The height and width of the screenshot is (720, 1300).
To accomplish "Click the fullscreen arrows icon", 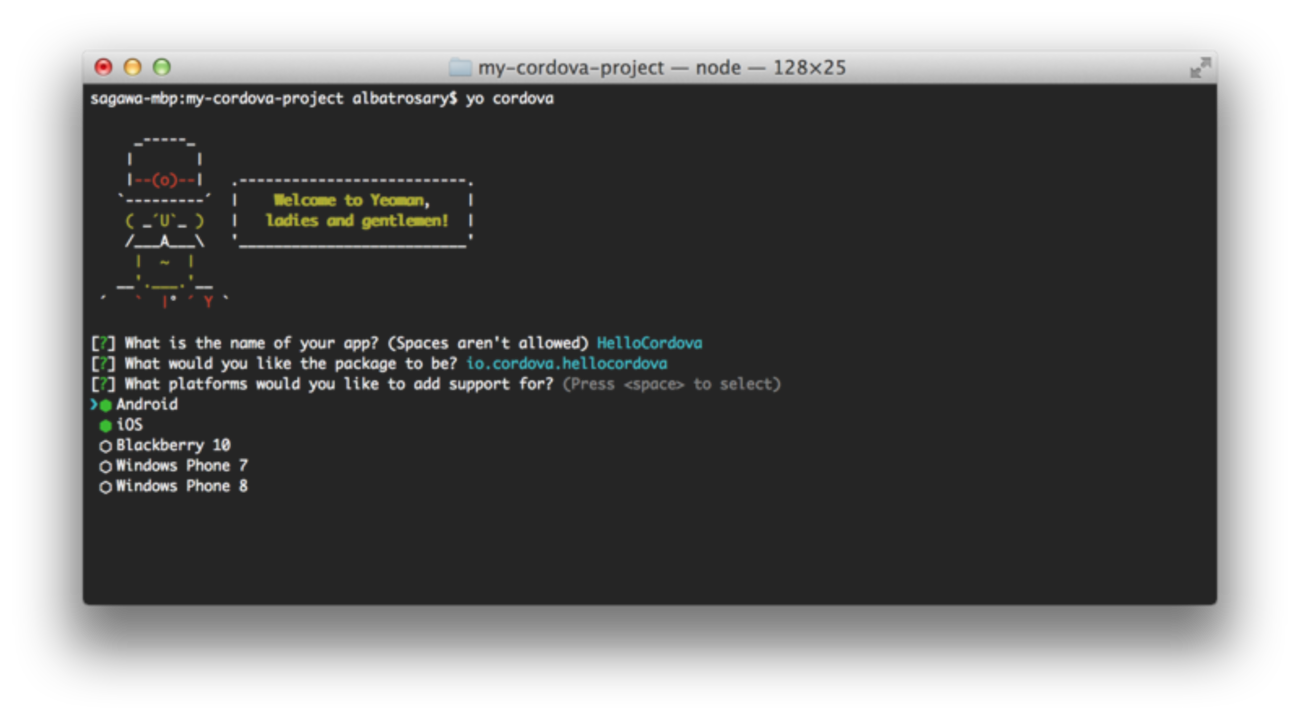I will [1200, 68].
